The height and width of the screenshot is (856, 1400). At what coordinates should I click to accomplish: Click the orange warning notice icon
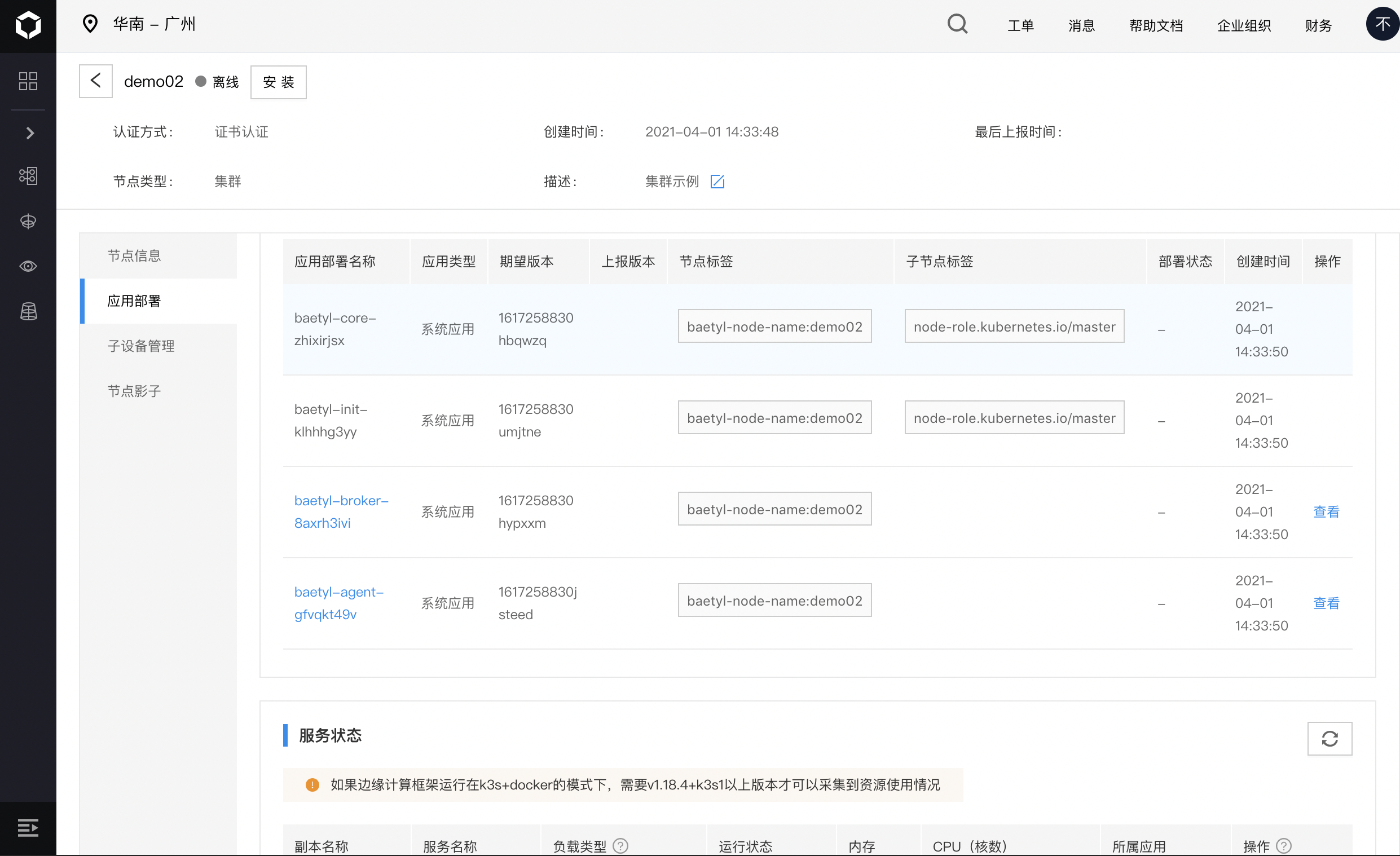[312, 784]
